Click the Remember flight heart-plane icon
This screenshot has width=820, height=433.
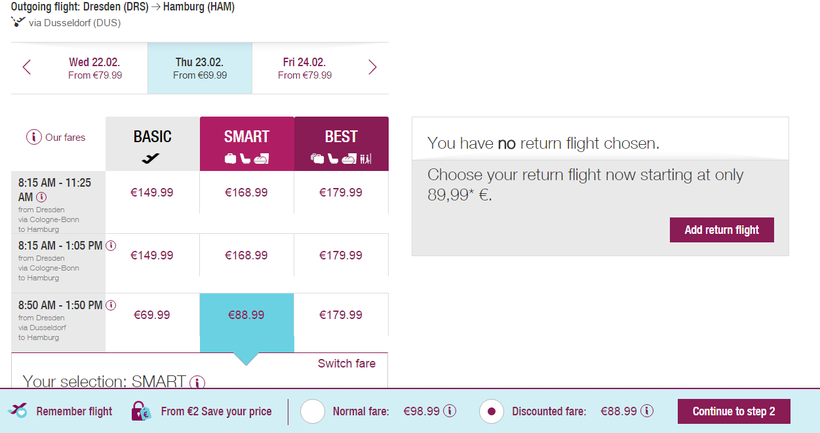[x=18, y=411]
